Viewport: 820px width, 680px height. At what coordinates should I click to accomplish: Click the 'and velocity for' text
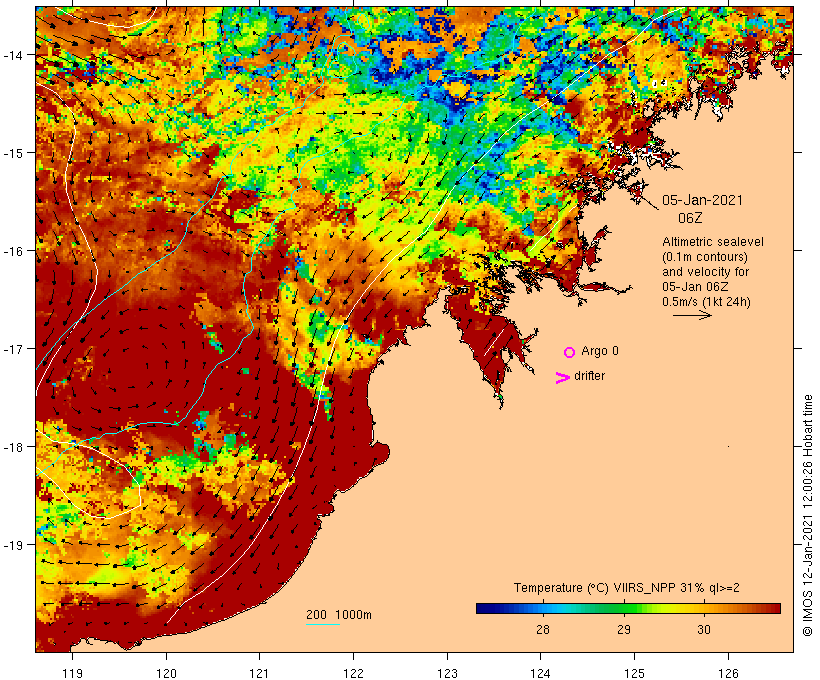(x=705, y=272)
